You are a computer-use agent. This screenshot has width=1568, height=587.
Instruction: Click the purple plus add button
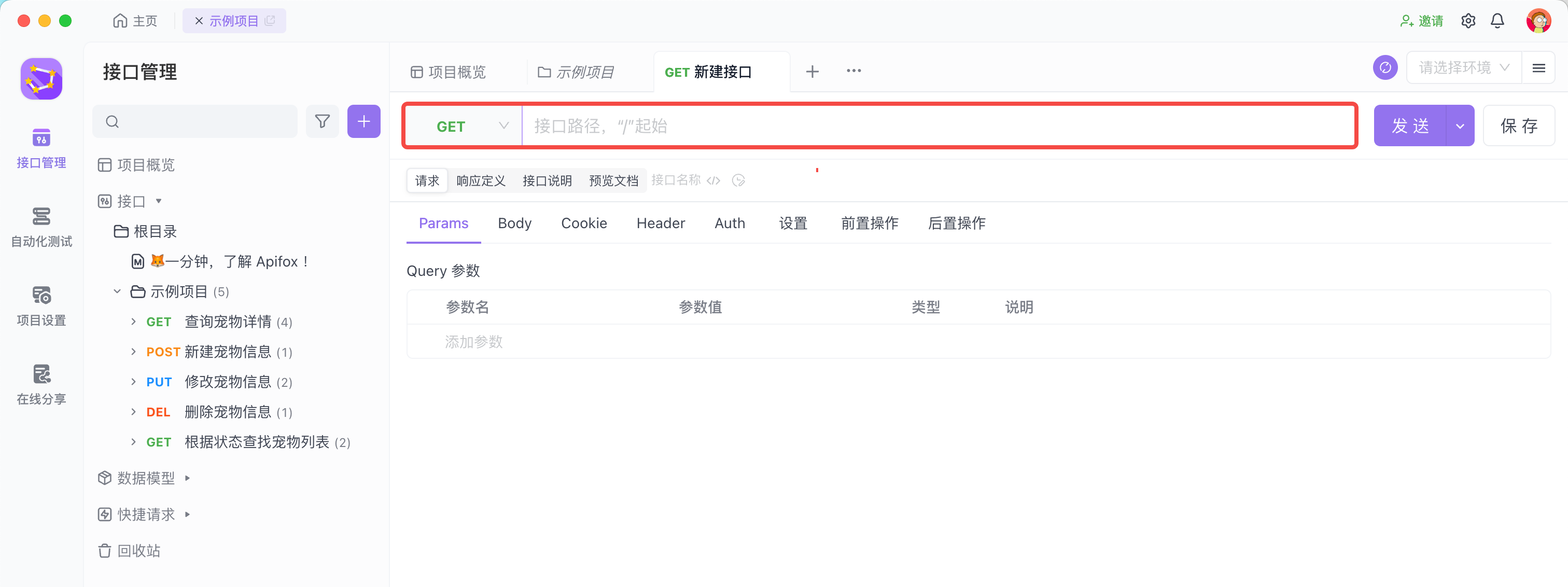363,121
